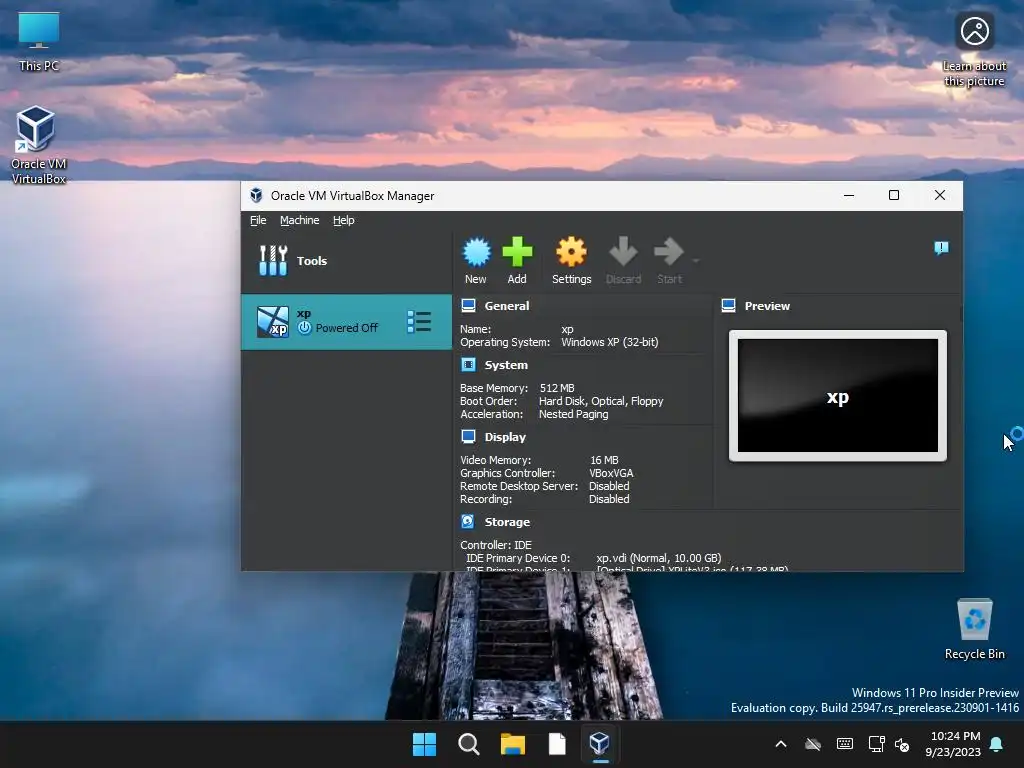This screenshot has width=1024, height=768.
Task: Click the 'Controller: IDE' text
Action: (x=496, y=545)
